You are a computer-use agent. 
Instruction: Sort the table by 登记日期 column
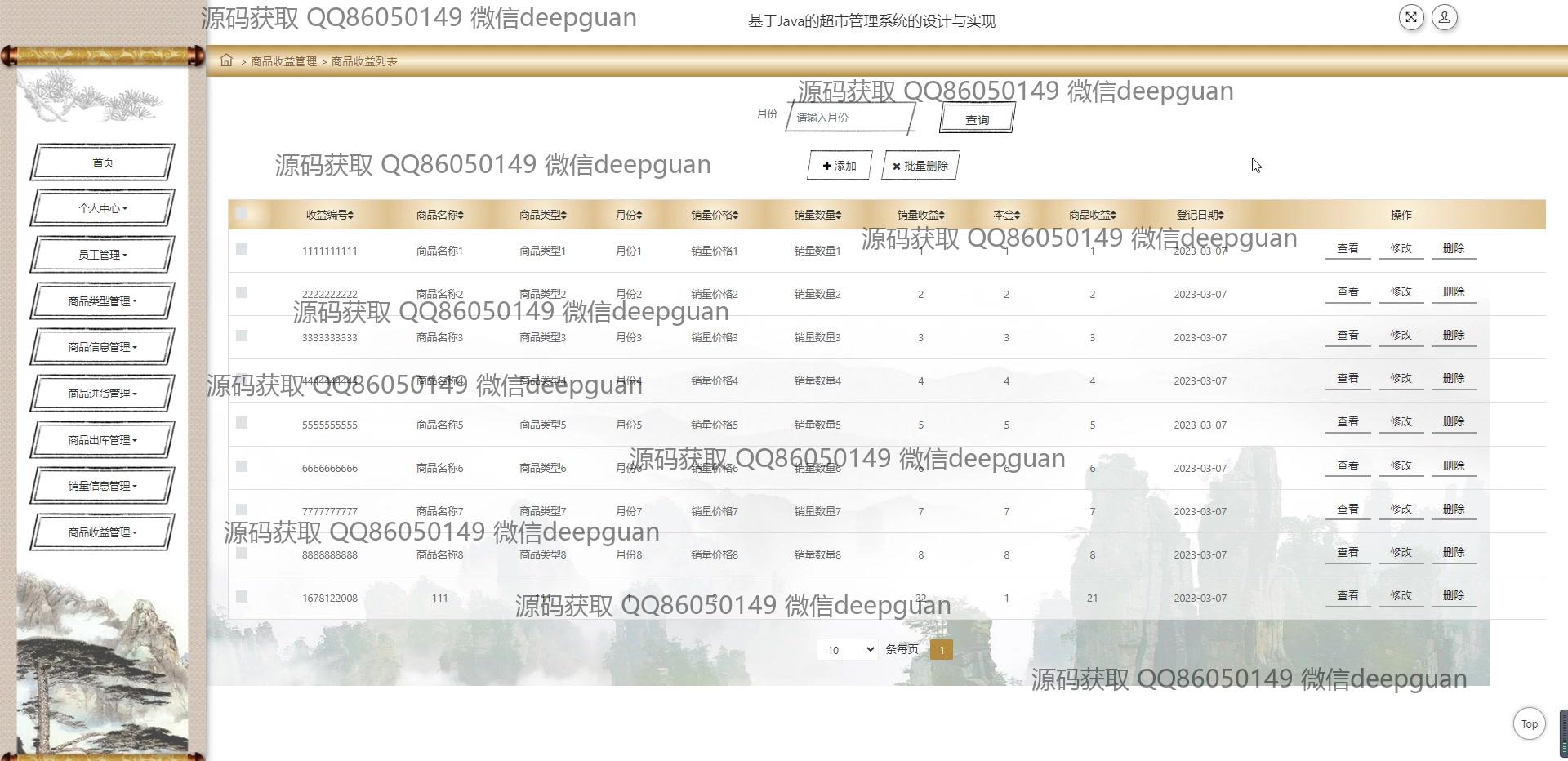[1199, 215]
